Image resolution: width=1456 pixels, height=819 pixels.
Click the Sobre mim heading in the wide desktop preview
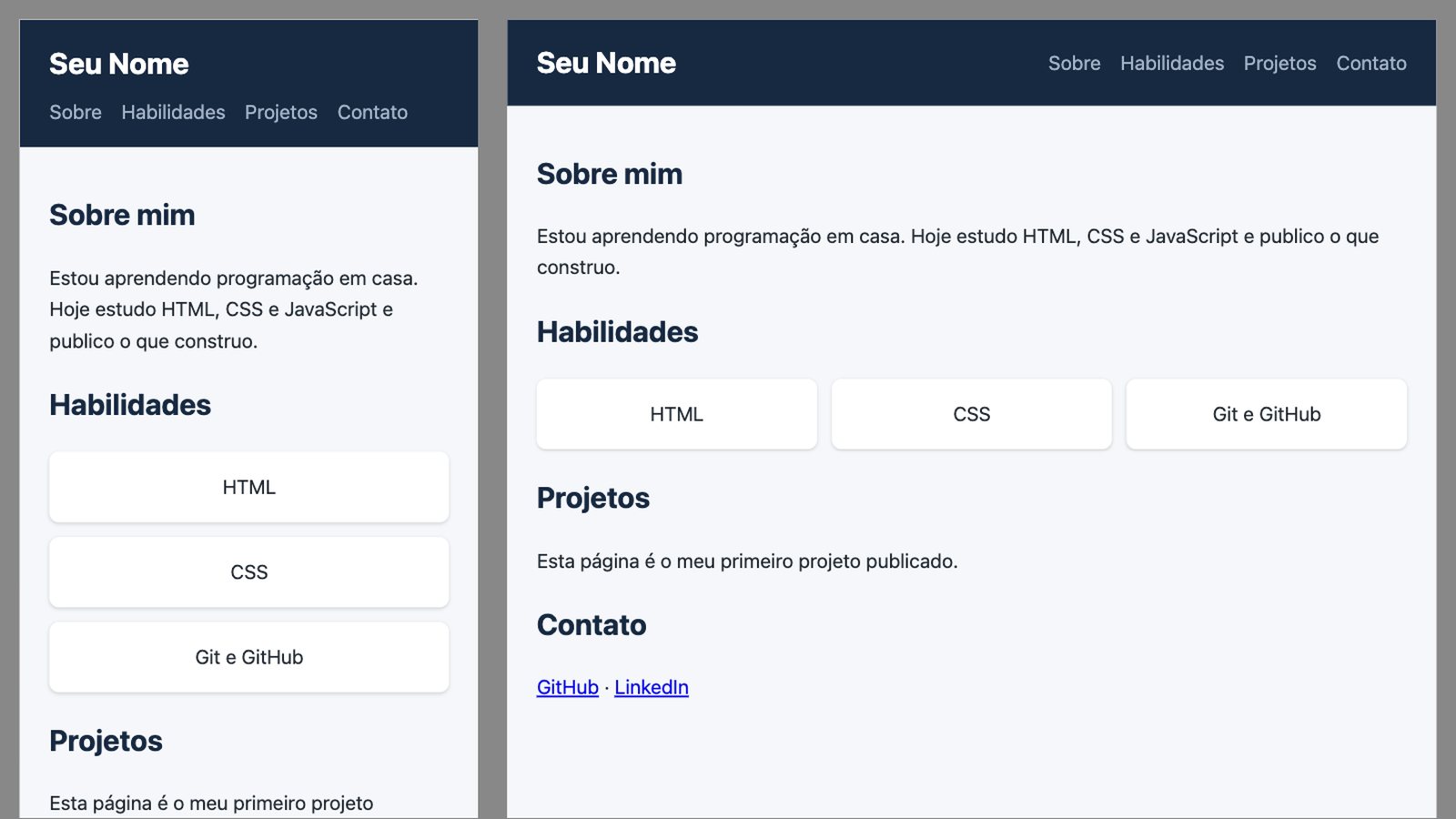(610, 174)
